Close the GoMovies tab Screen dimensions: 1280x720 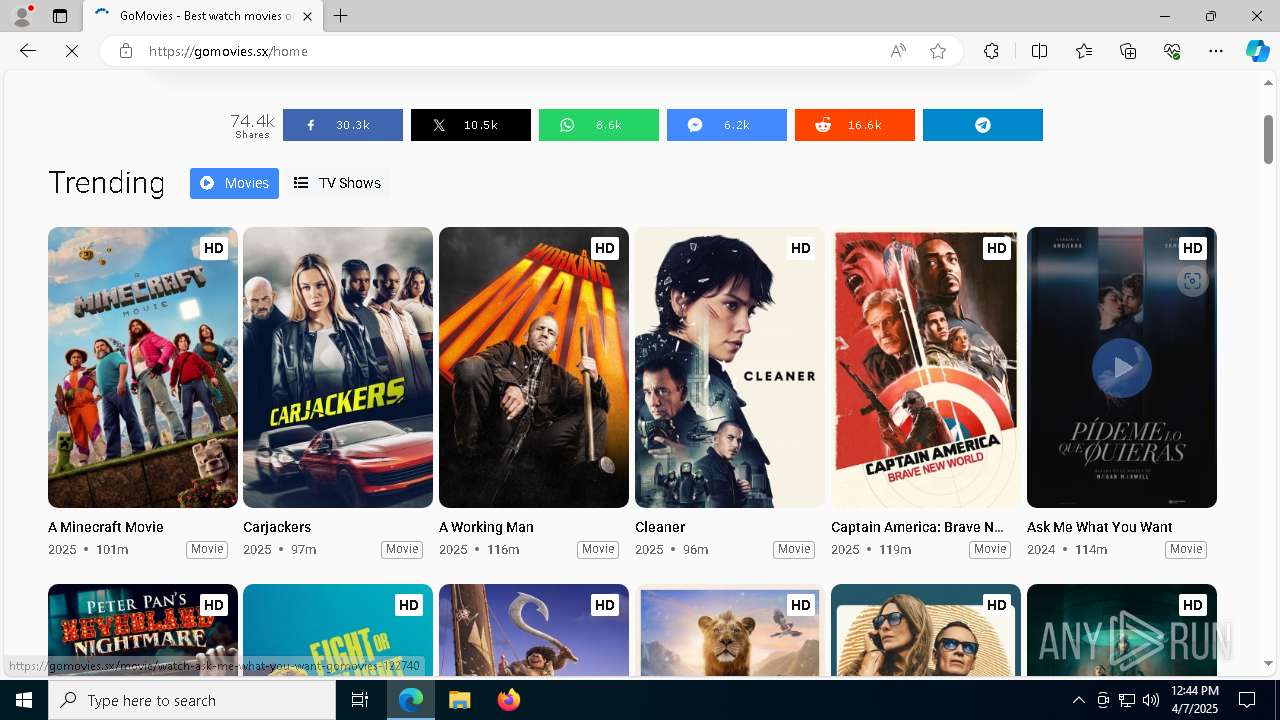[308, 16]
